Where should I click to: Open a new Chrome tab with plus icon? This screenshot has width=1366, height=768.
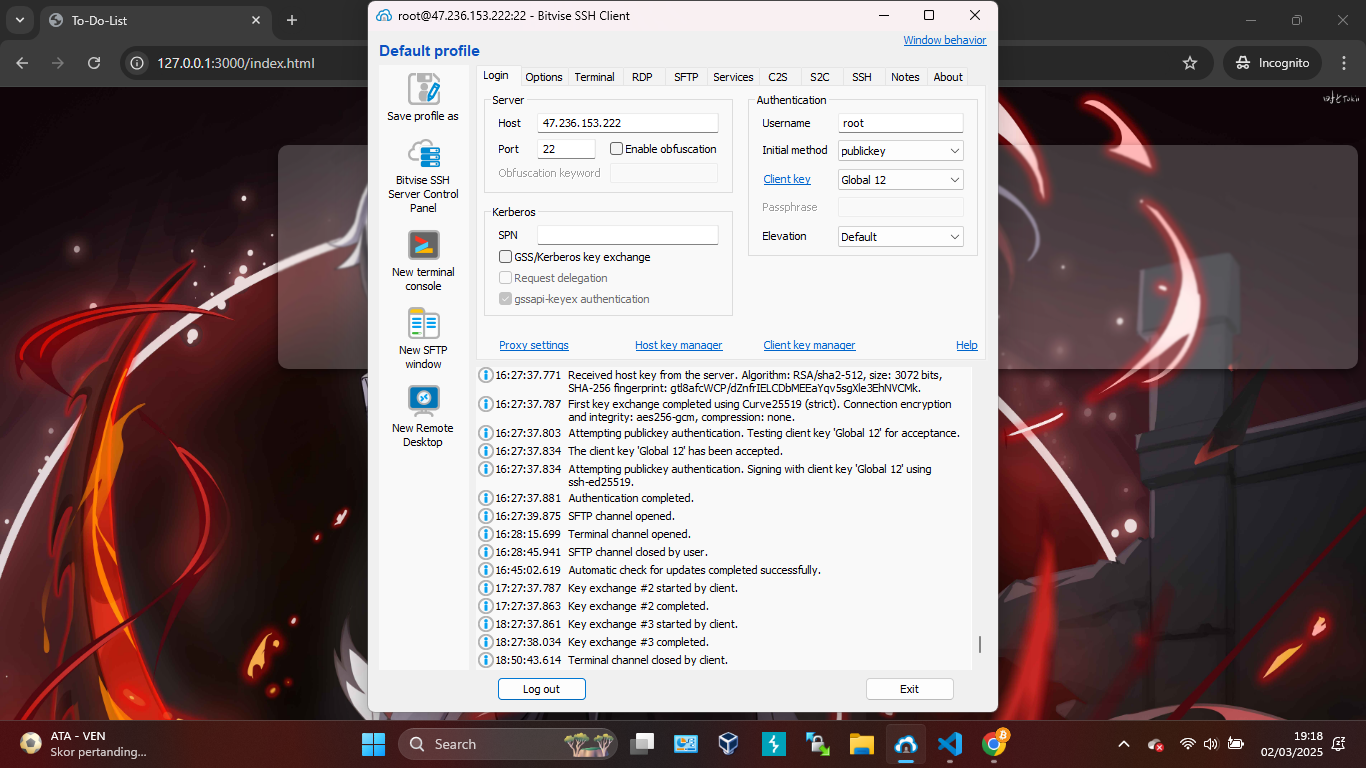[292, 20]
